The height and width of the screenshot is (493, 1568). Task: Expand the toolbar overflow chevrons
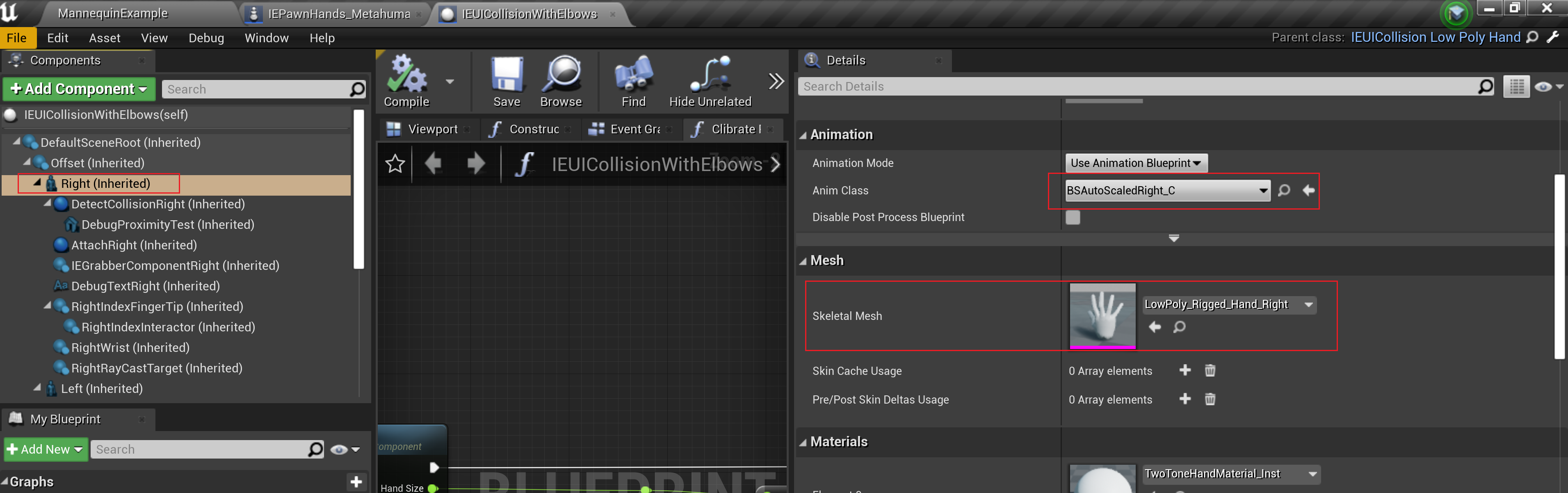click(776, 81)
